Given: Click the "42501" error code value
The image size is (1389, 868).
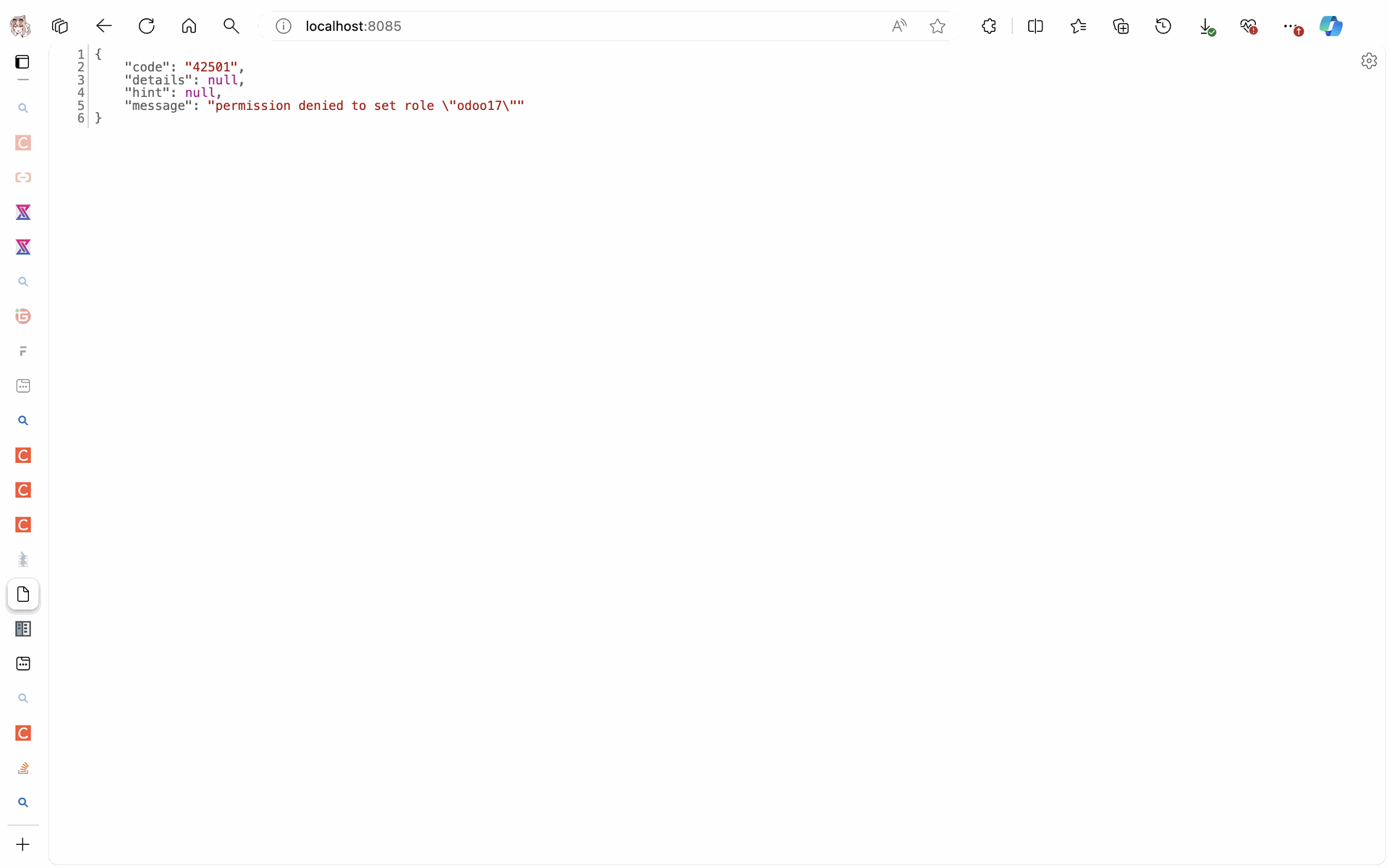Looking at the screenshot, I should [211, 67].
